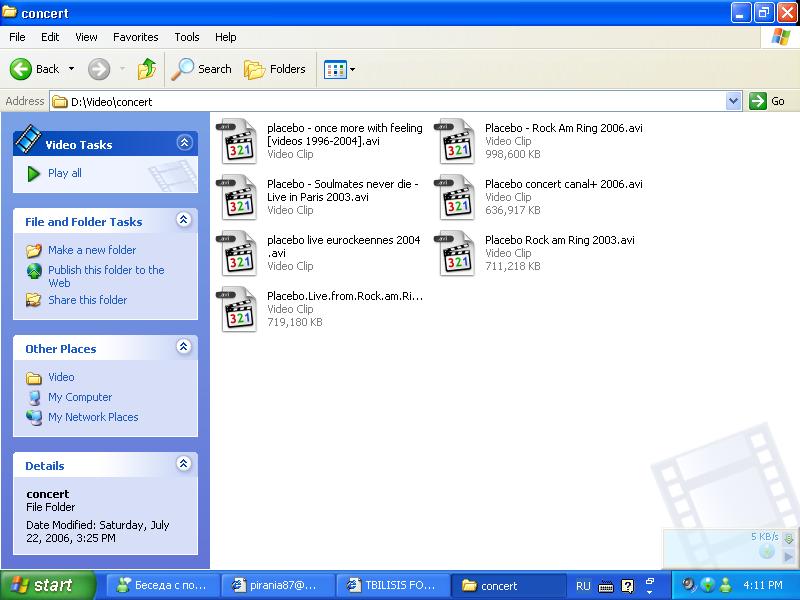
Task: Select Placebo Rock Am Ring 2006 file icon
Action: click(x=455, y=141)
